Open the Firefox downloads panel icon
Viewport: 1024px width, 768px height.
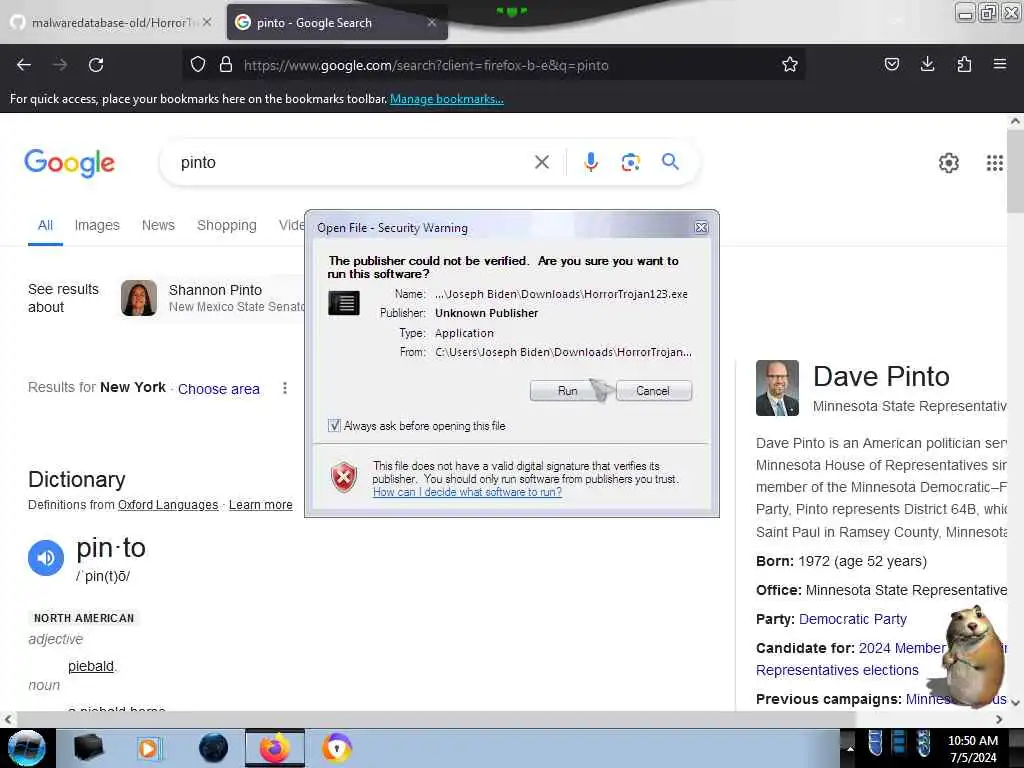tap(927, 65)
